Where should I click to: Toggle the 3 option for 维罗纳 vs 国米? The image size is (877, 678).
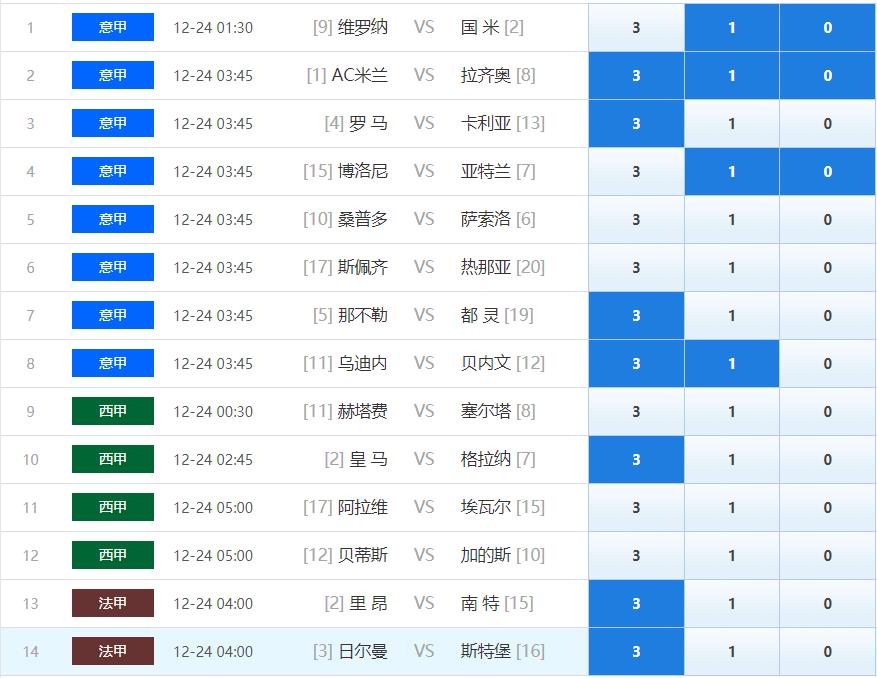pos(636,27)
